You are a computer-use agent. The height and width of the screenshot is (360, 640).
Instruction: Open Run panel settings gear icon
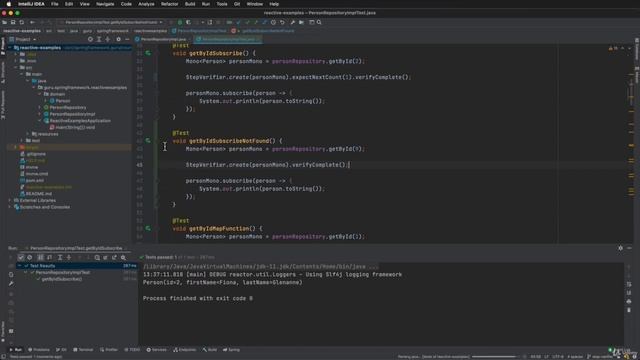(x=620, y=248)
